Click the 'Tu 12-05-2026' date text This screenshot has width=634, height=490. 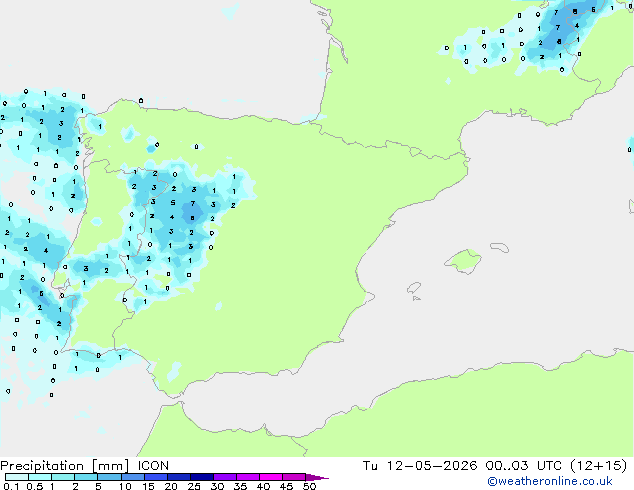[420, 466]
